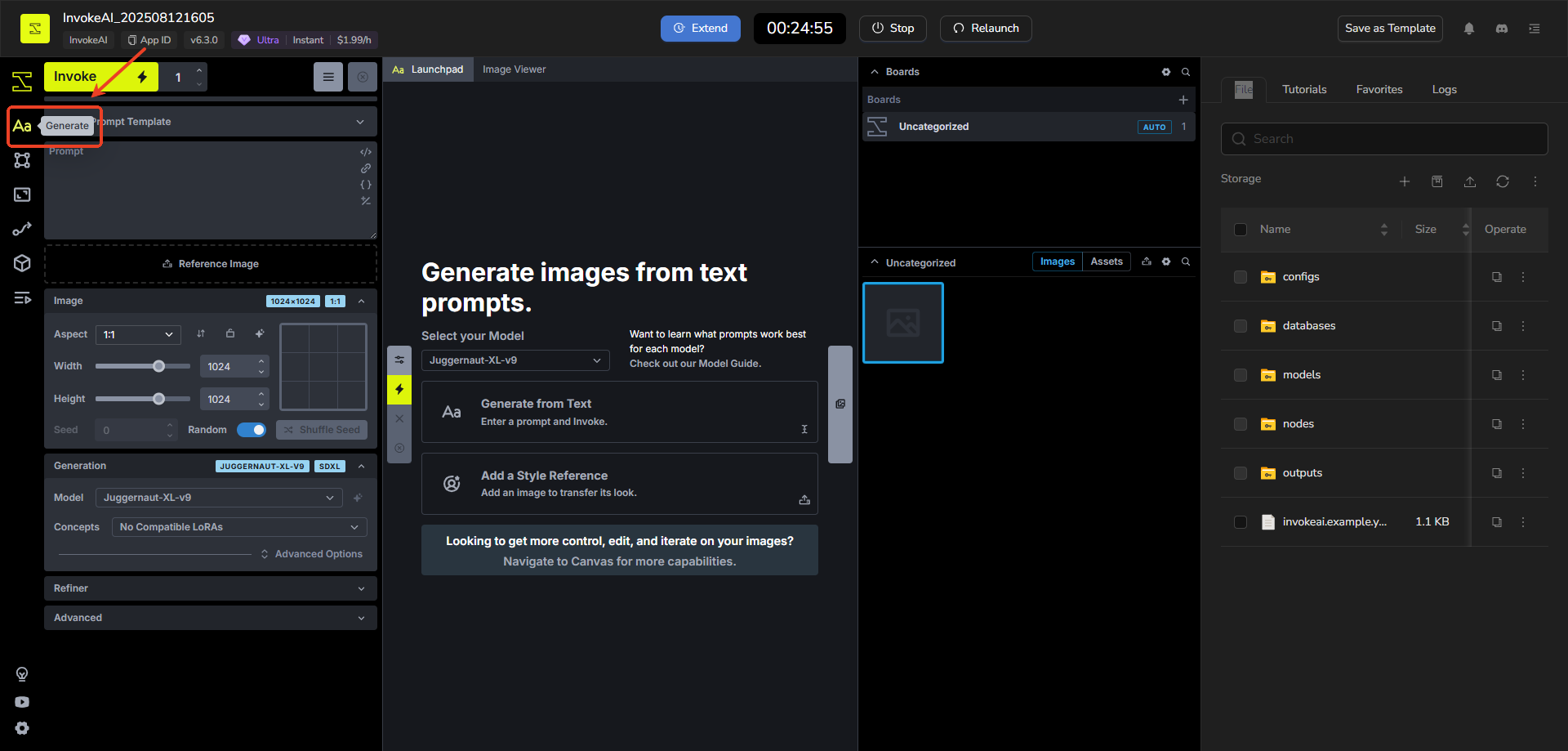
Task: Optimize image size sparkle icon
Action: point(260,333)
